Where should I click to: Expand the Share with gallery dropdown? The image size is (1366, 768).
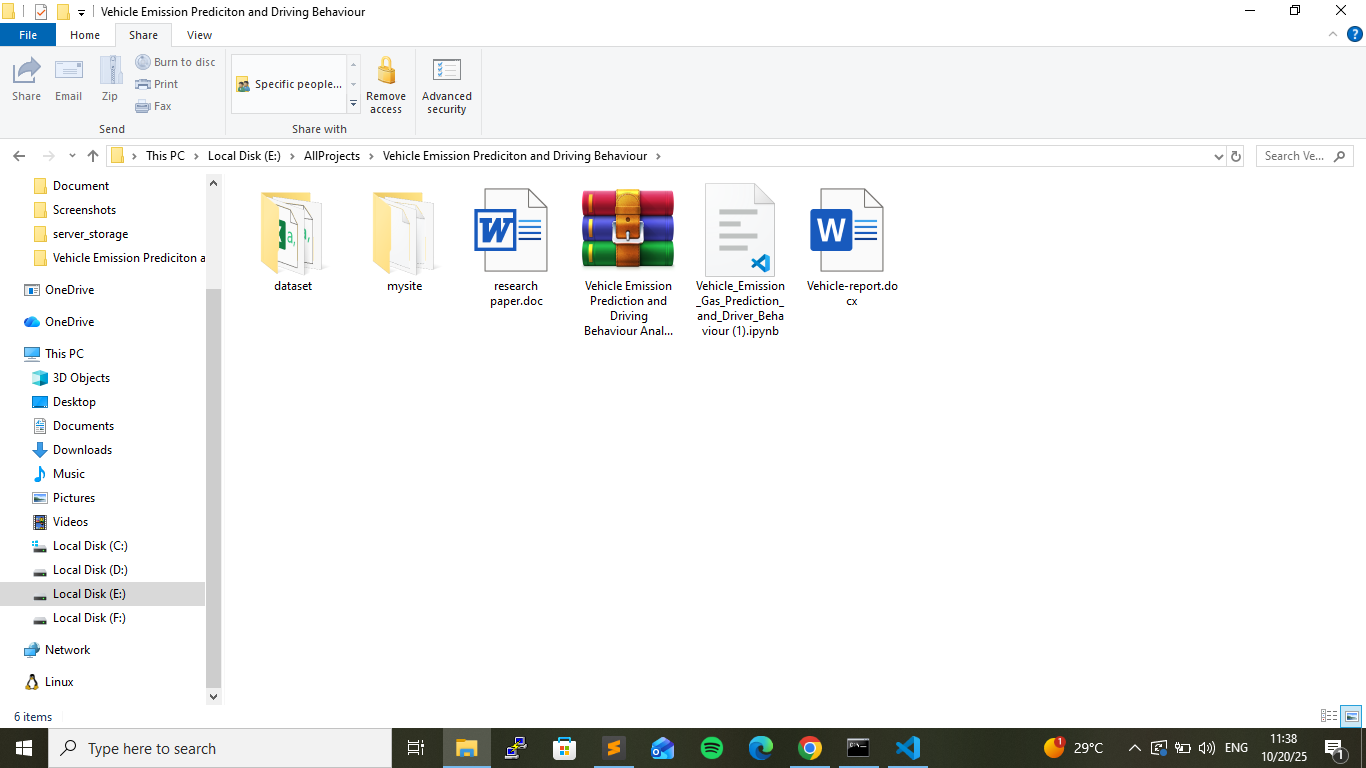353,105
